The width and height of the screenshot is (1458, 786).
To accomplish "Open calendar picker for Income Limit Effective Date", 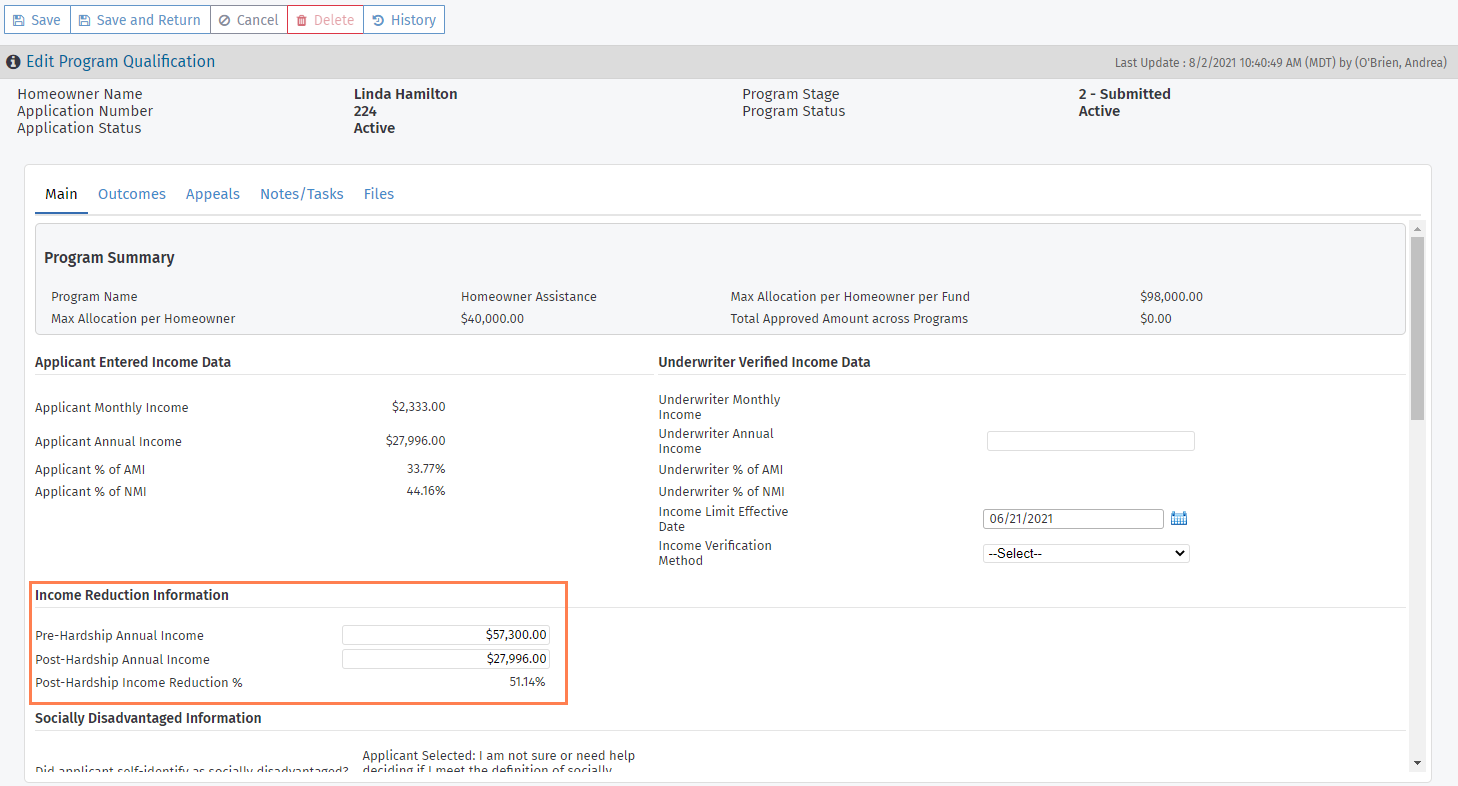I will [x=1179, y=519].
